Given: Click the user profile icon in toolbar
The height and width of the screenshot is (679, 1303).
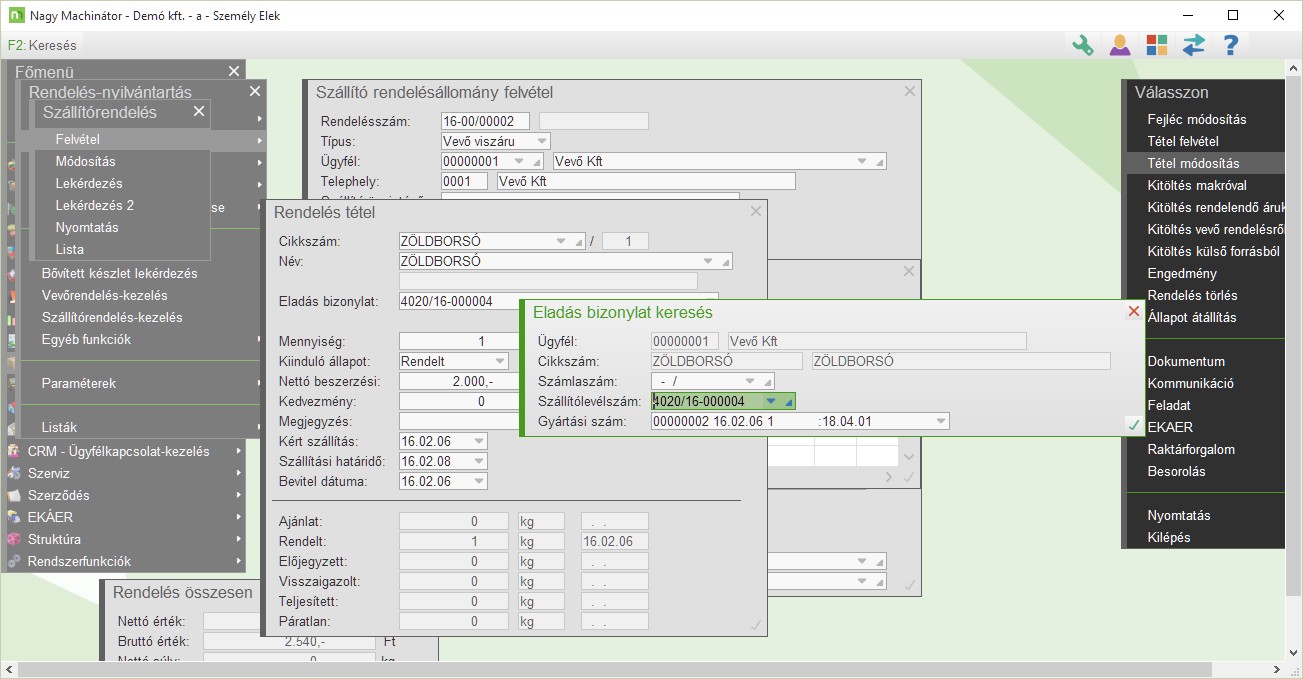Looking at the screenshot, I should pos(1119,45).
